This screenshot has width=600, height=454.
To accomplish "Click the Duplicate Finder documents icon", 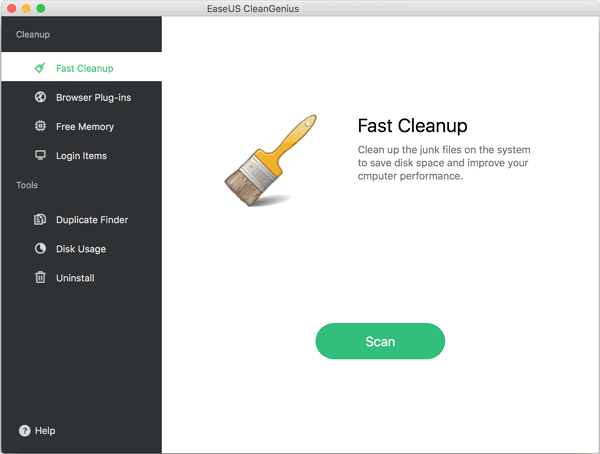I will click(40, 220).
